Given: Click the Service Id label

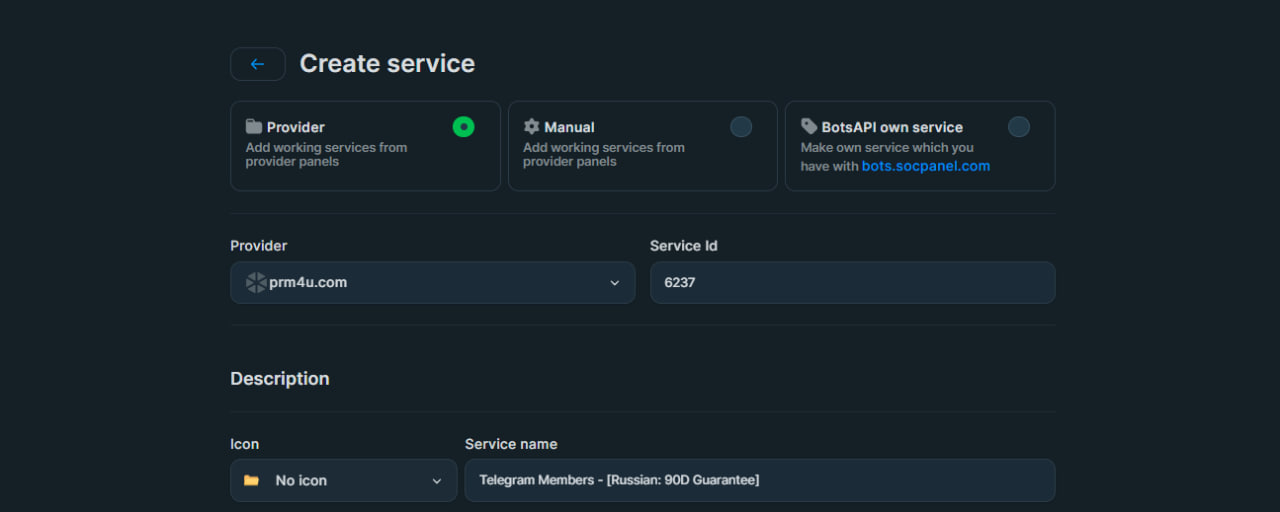Looking at the screenshot, I should click(684, 246).
